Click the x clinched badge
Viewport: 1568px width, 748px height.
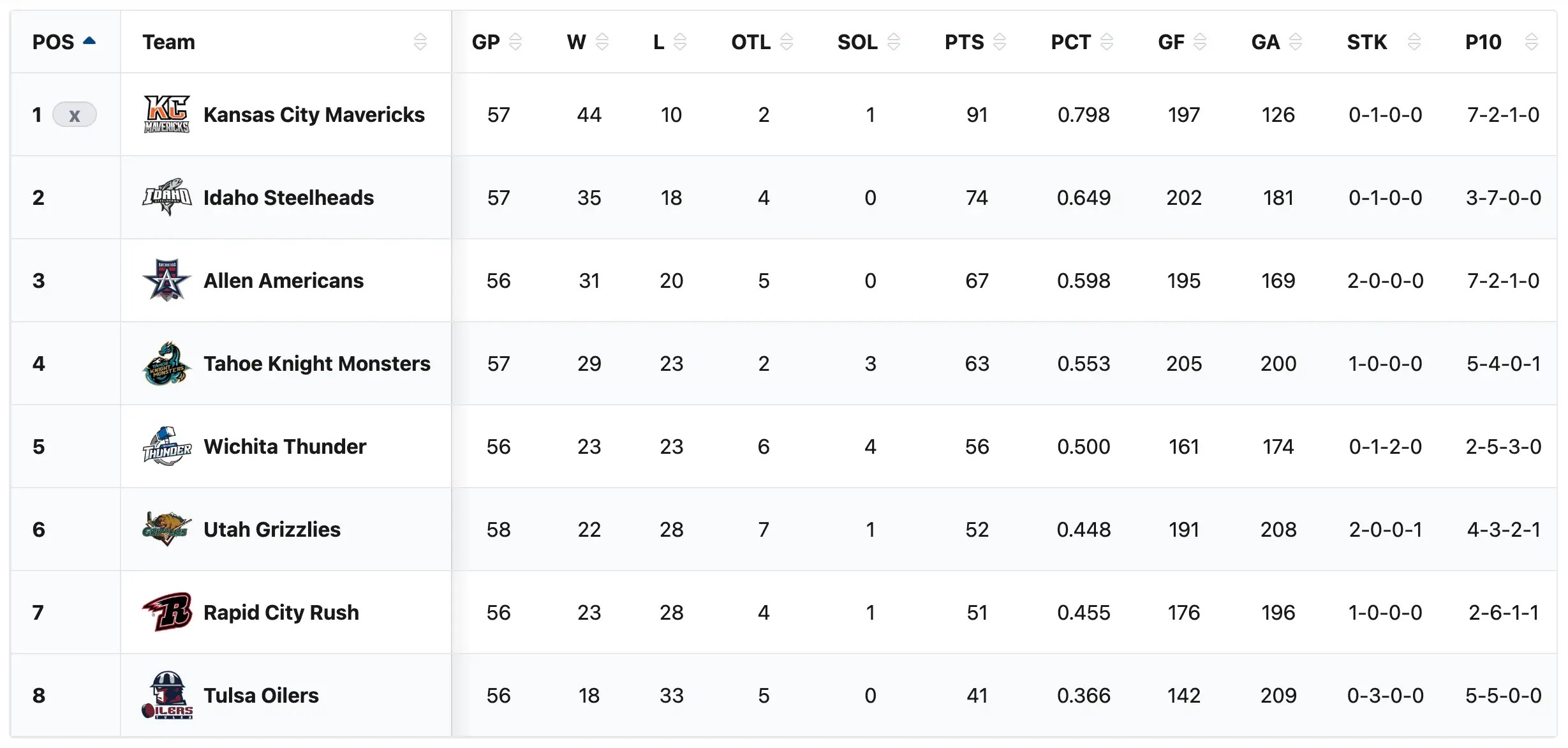tap(75, 115)
